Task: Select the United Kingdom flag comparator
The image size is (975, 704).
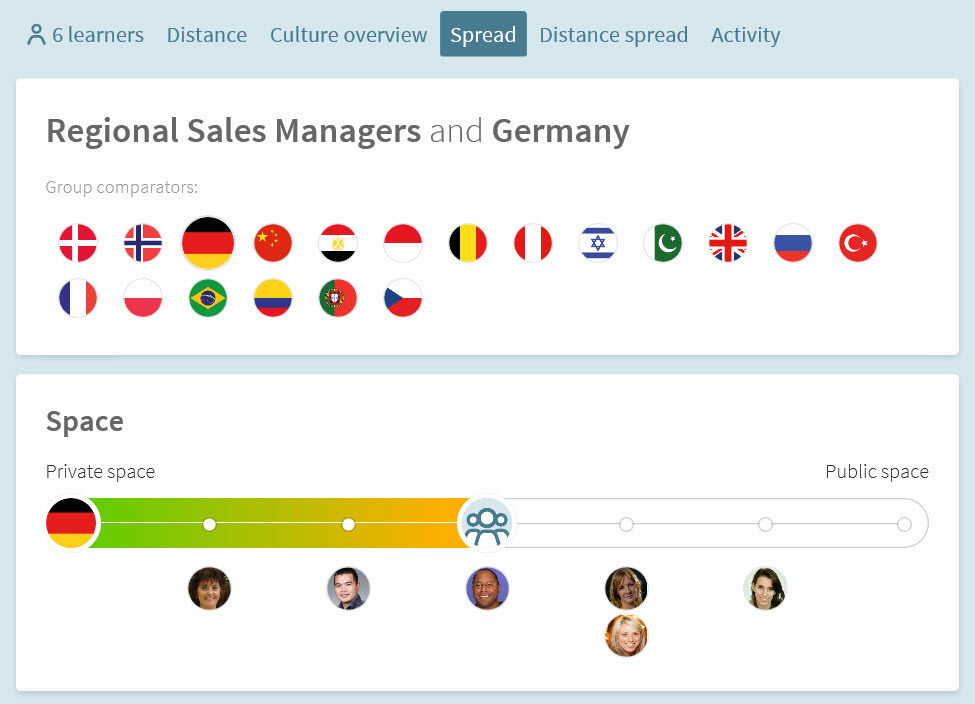Action: [x=728, y=243]
